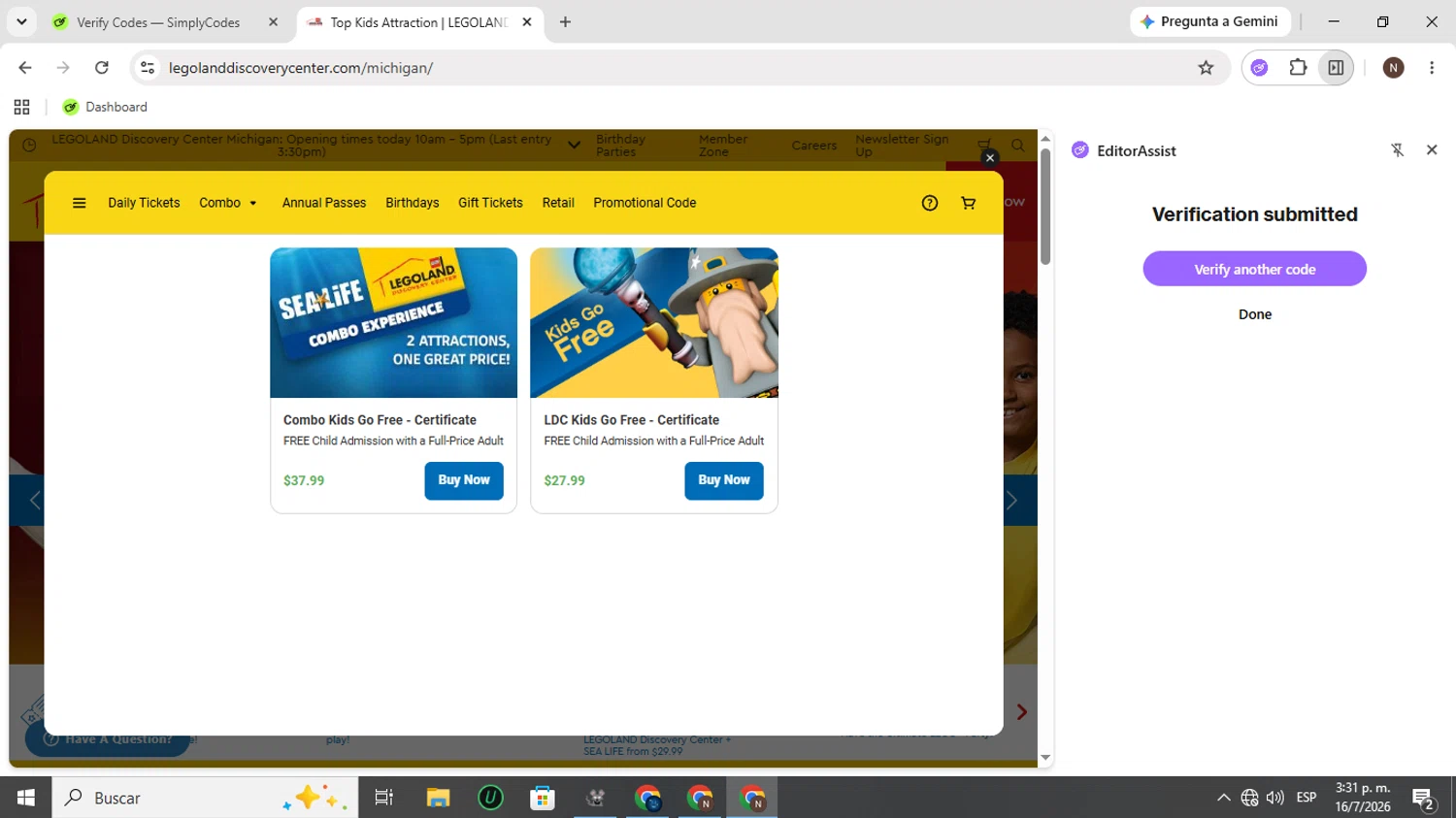The width and height of the screenshot is (1456, 818).
Task: Open a new browser tab
Action: pyautogui.click(x=565, y=22)
